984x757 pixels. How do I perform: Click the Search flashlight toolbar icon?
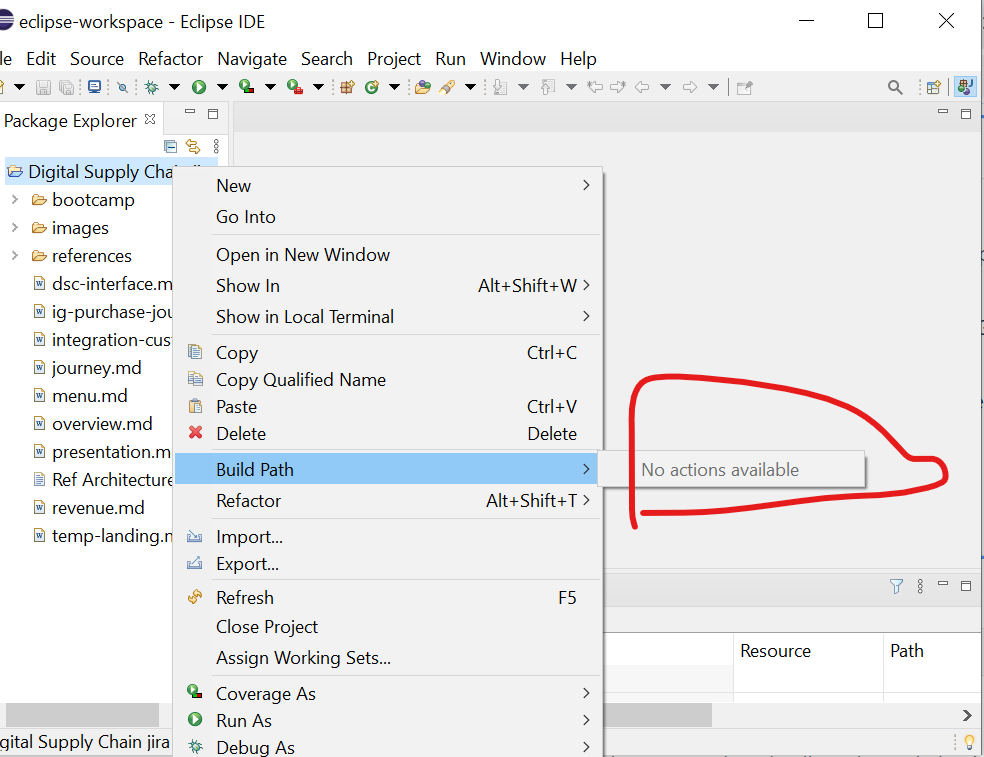(447, 87)
